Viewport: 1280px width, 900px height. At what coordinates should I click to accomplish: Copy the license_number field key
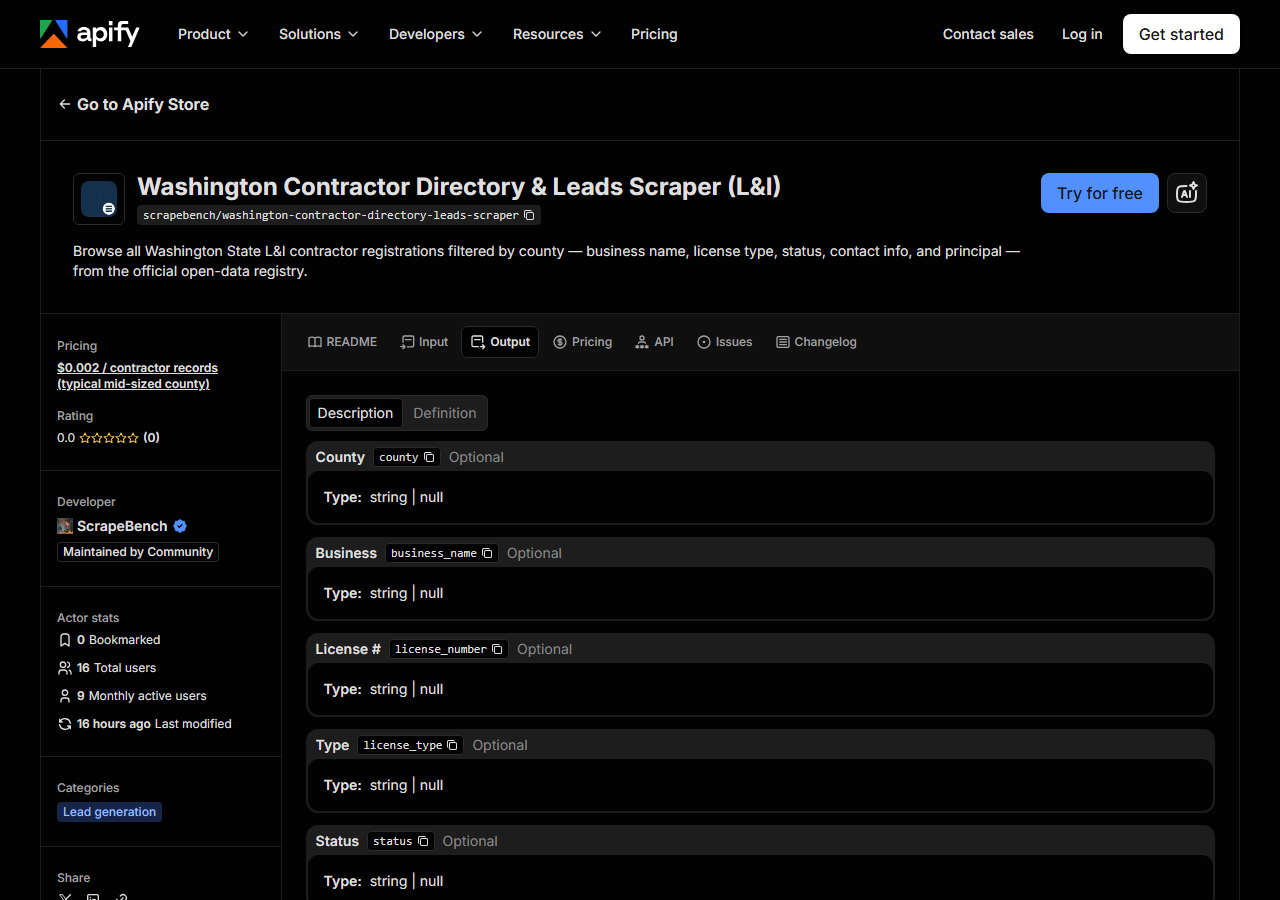pos(497,649)
